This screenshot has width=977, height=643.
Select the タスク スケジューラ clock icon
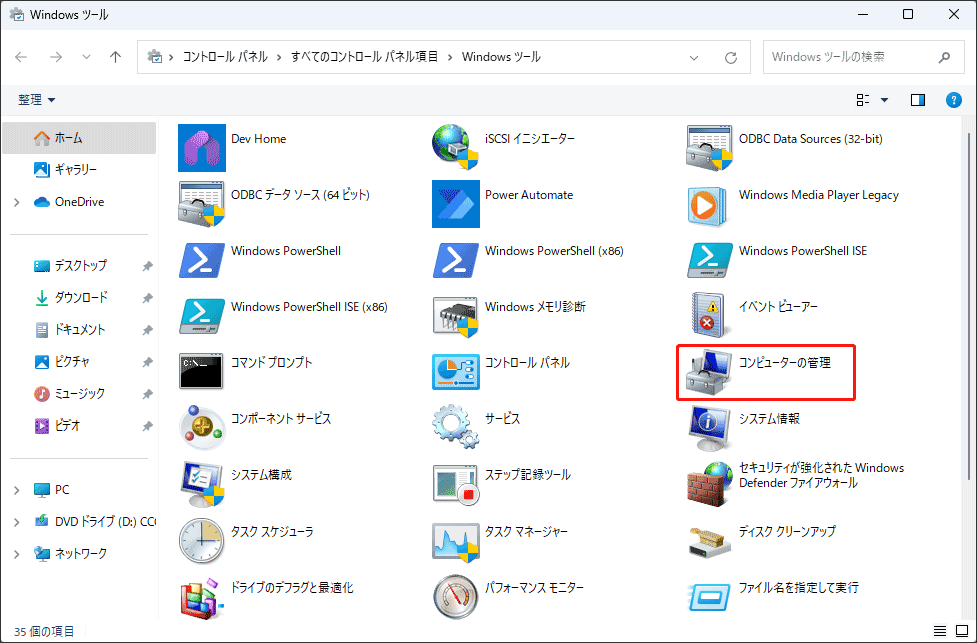coord(202,540)
